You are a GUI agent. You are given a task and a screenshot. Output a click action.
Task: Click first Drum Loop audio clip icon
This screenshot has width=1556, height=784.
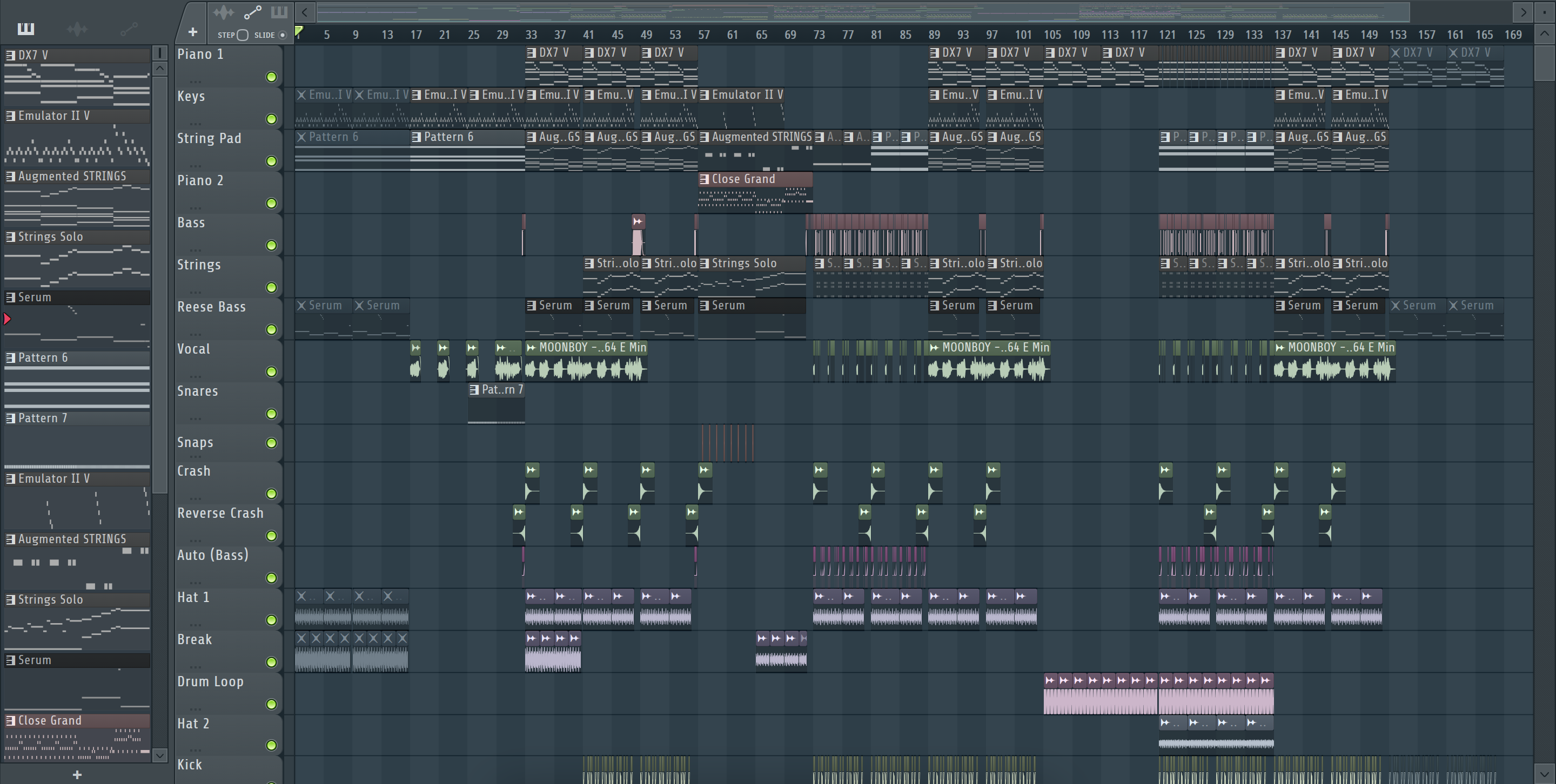click(1050, 680)
